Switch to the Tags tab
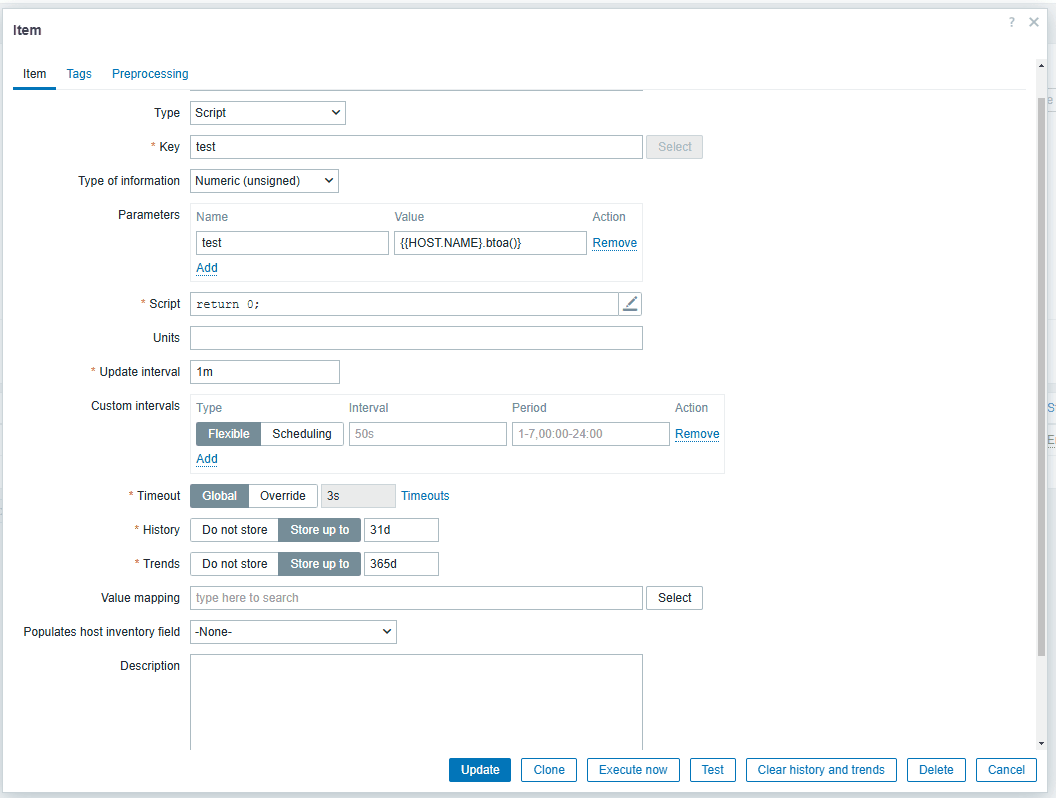This screenshot has height=798, width=1056. point(79,74)
